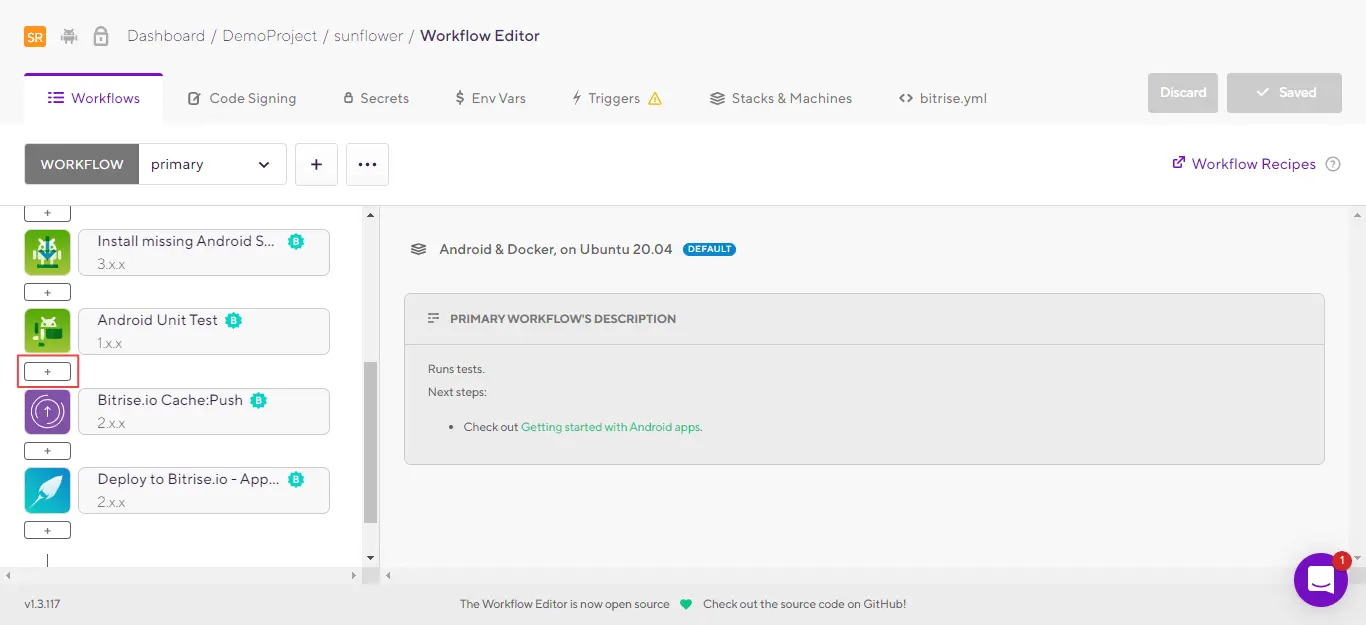Image resolution: width=1366 pixels, height=625 pixels.
Task: Click the orange SR app avatar icon
Action: coord(35,37)
